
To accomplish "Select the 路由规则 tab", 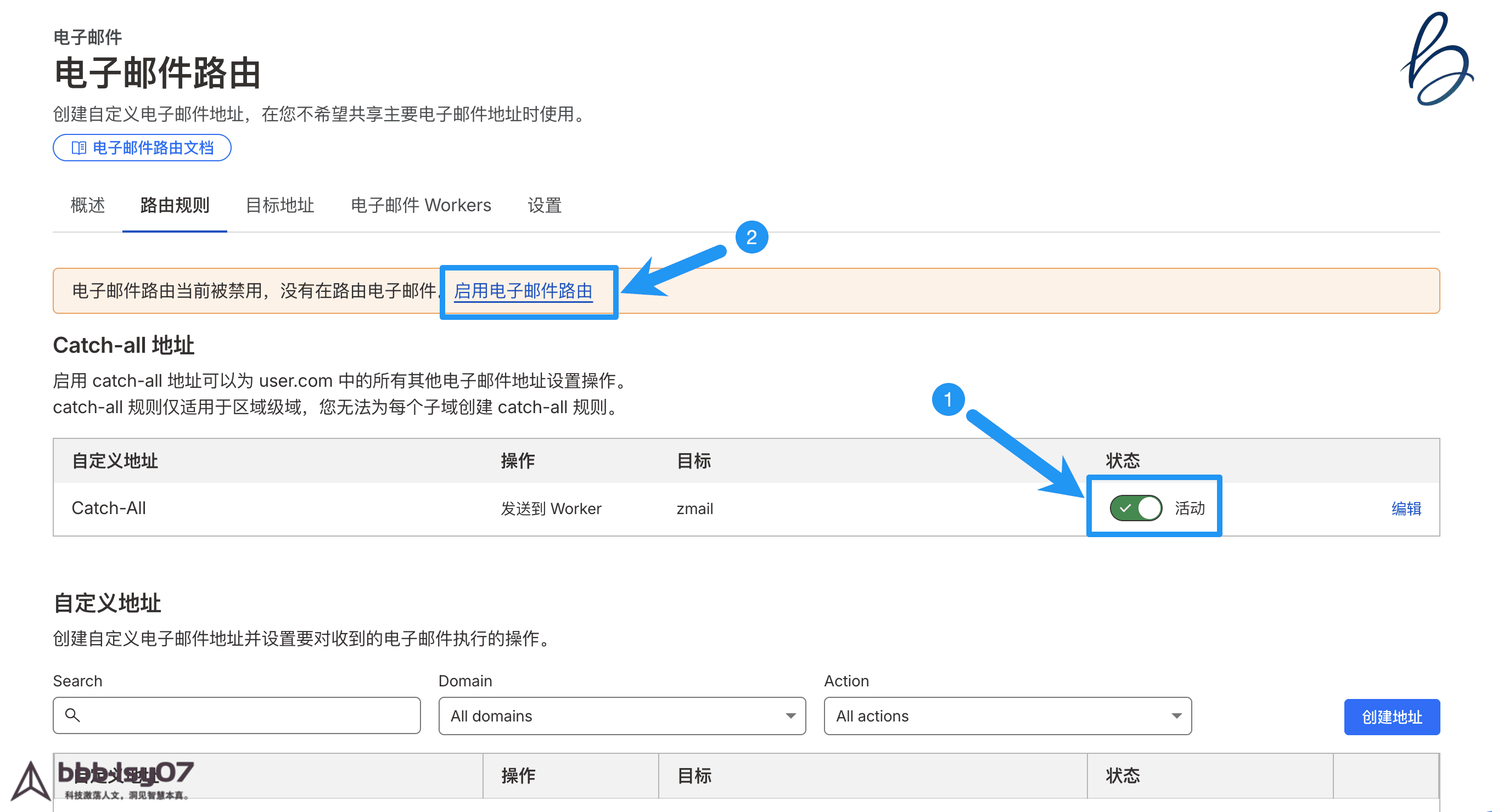I will 175,205.
